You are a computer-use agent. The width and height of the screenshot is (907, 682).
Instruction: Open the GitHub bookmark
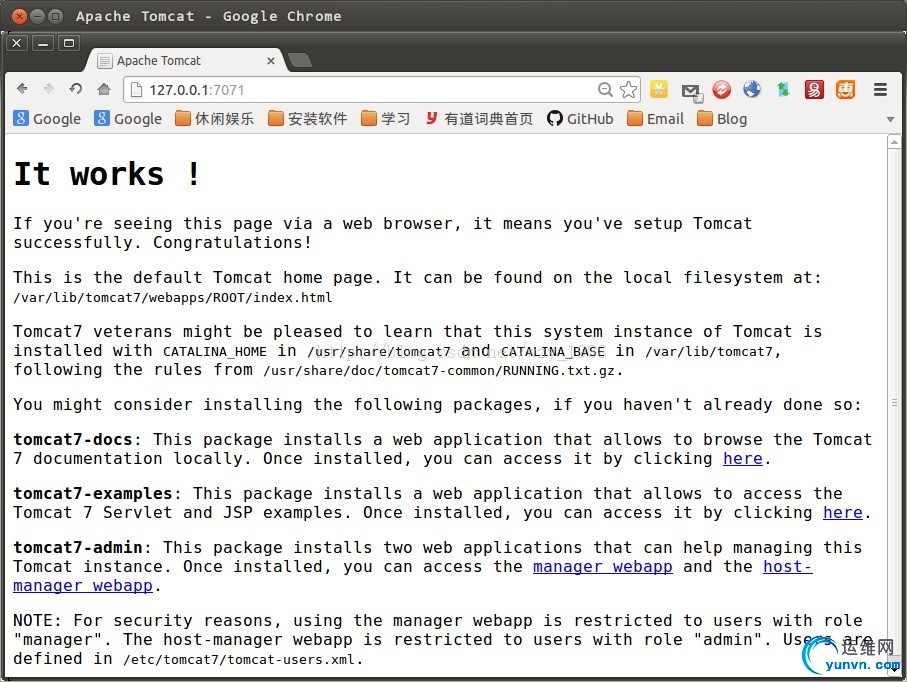click(x=580, y=119)
